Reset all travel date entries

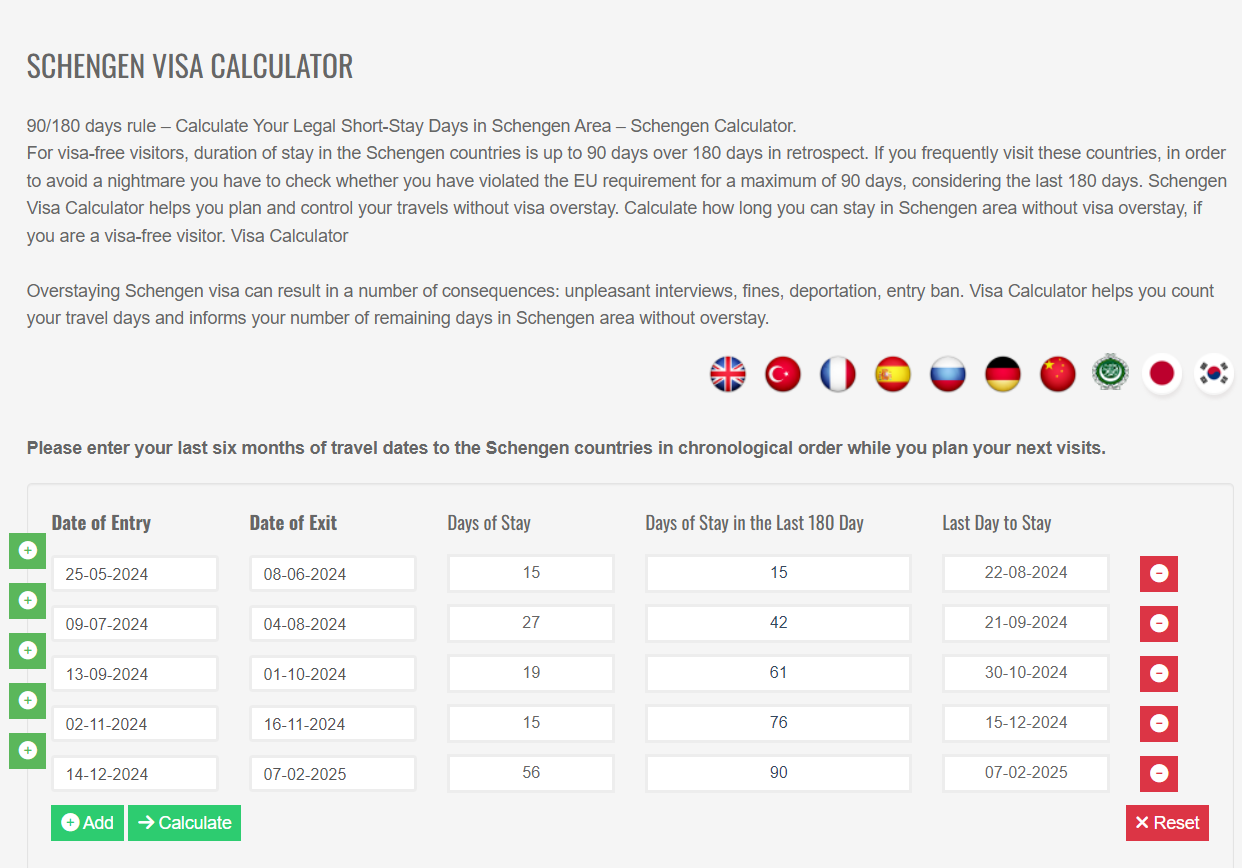pyautogui.click(x=1167, y=823)
